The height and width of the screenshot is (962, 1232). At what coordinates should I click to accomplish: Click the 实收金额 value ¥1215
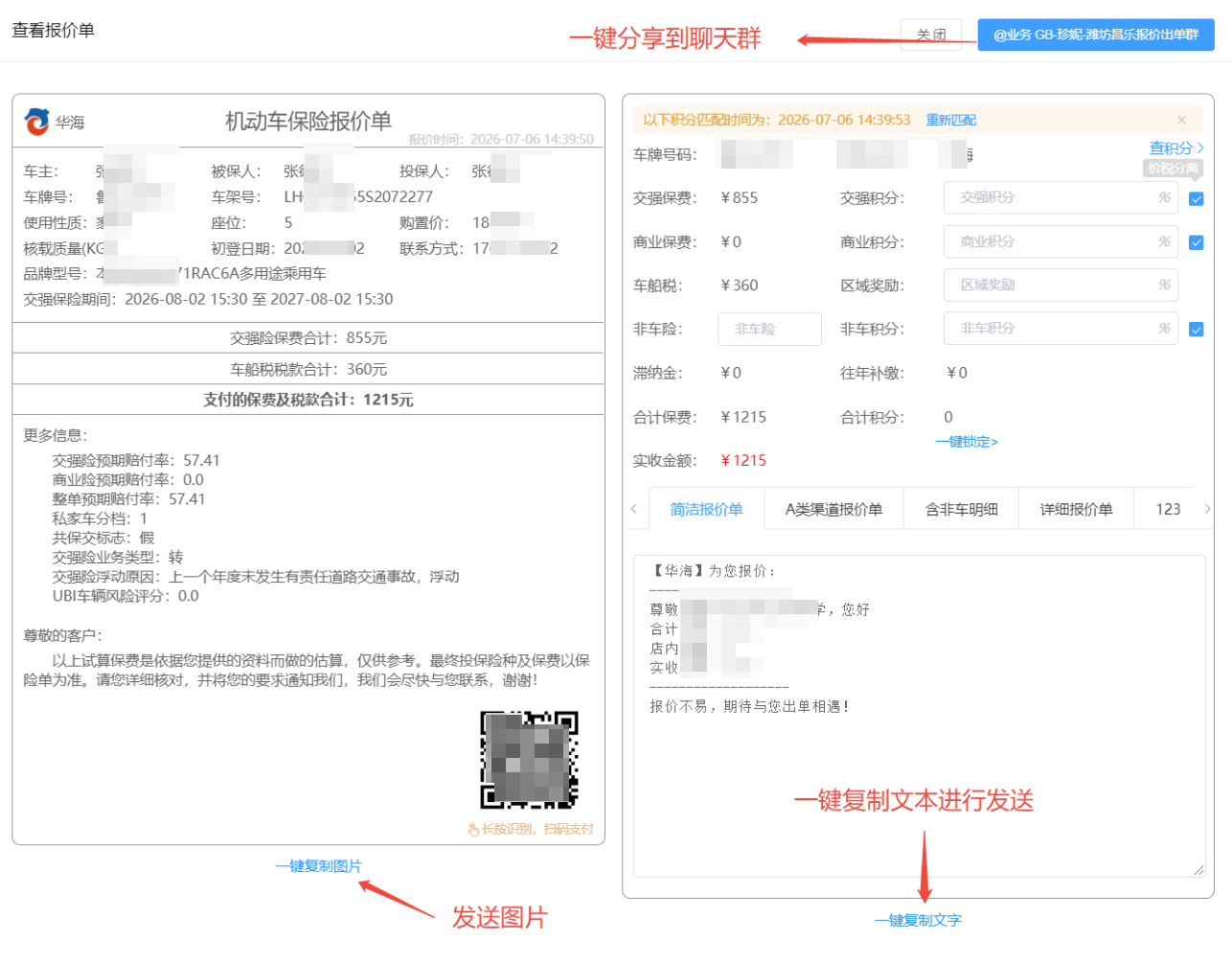[743, 460]
